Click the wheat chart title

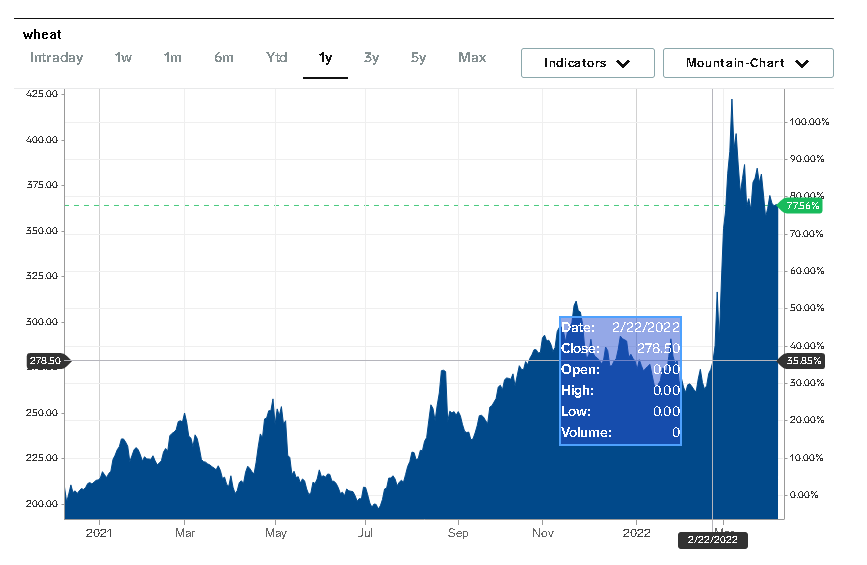coord(42,34)
